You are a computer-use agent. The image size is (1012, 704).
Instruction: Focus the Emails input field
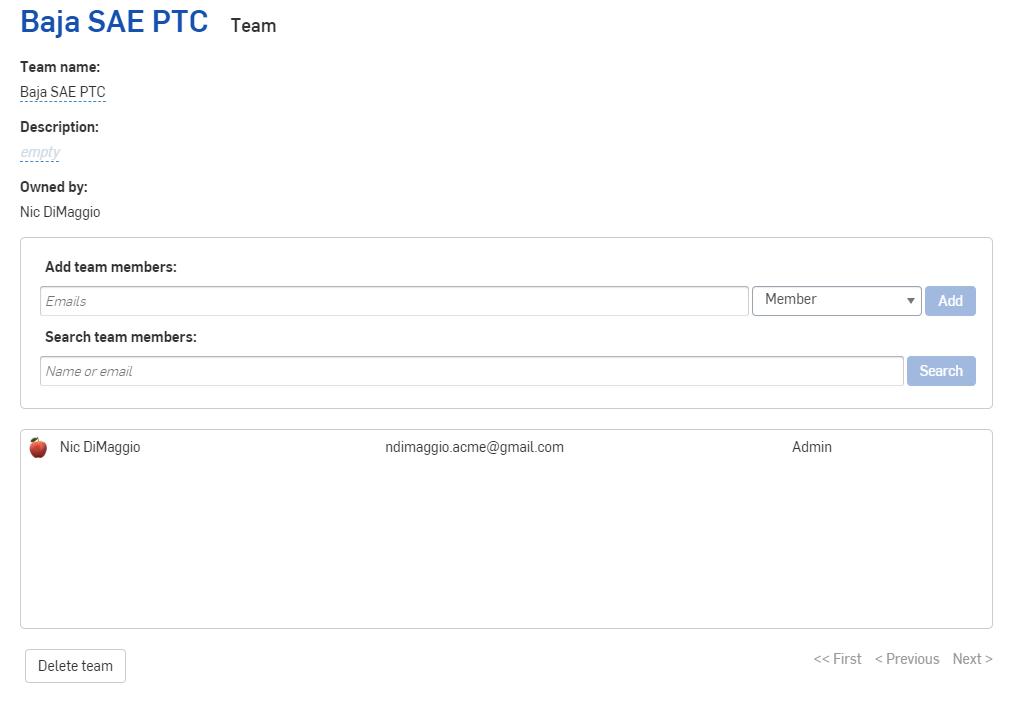click(394, 301)
